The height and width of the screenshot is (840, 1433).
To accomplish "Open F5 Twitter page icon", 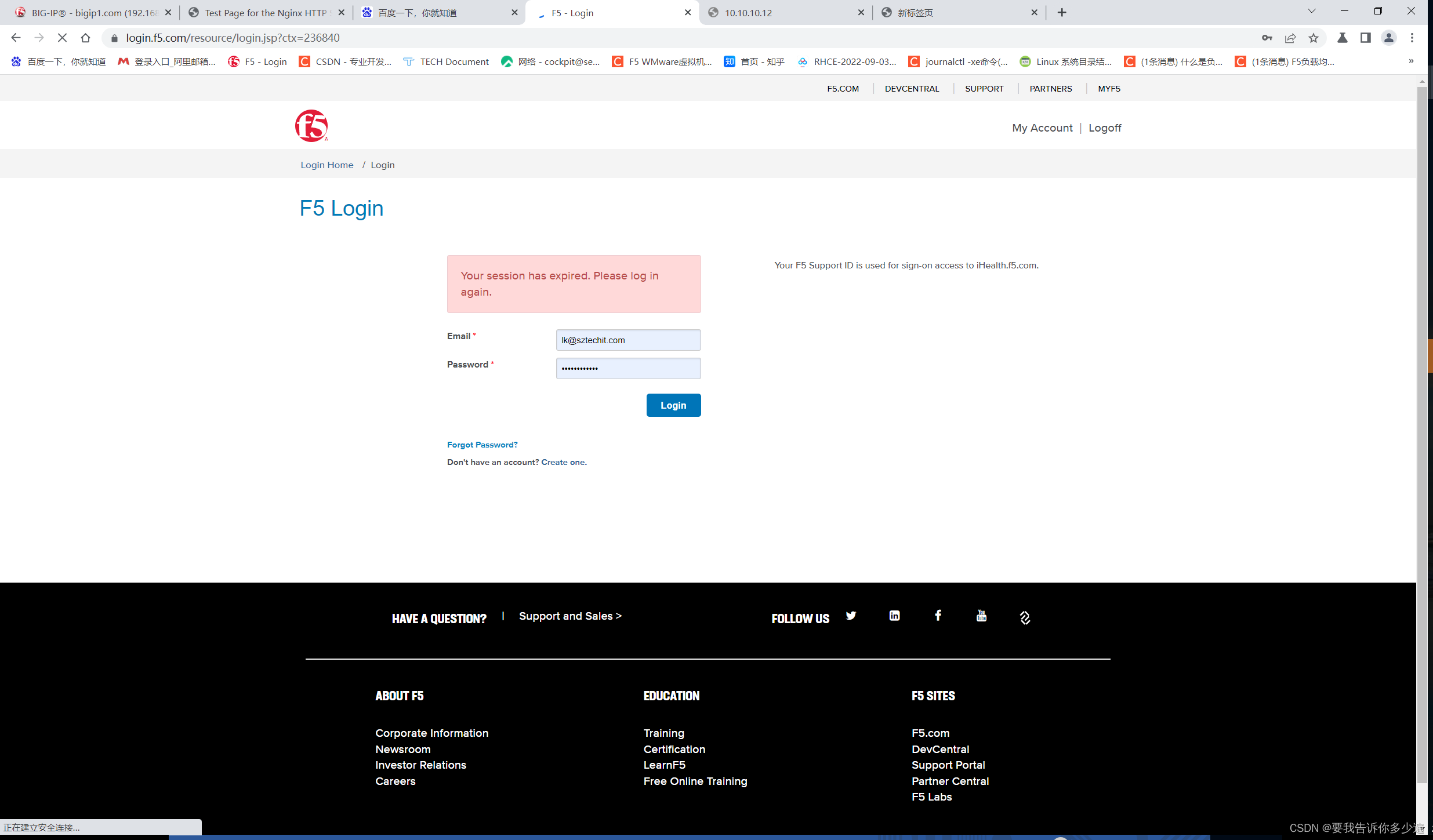I will pos(851,616).
